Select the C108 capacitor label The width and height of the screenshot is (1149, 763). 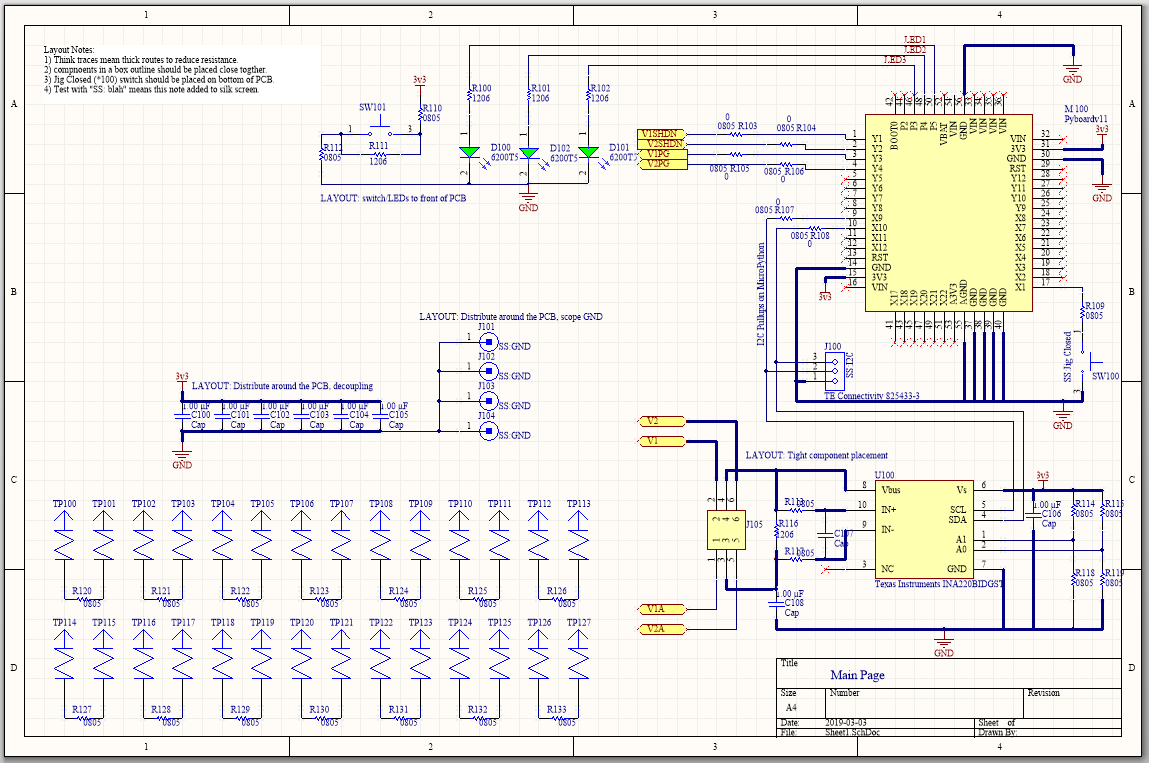[x=794, y=602]
